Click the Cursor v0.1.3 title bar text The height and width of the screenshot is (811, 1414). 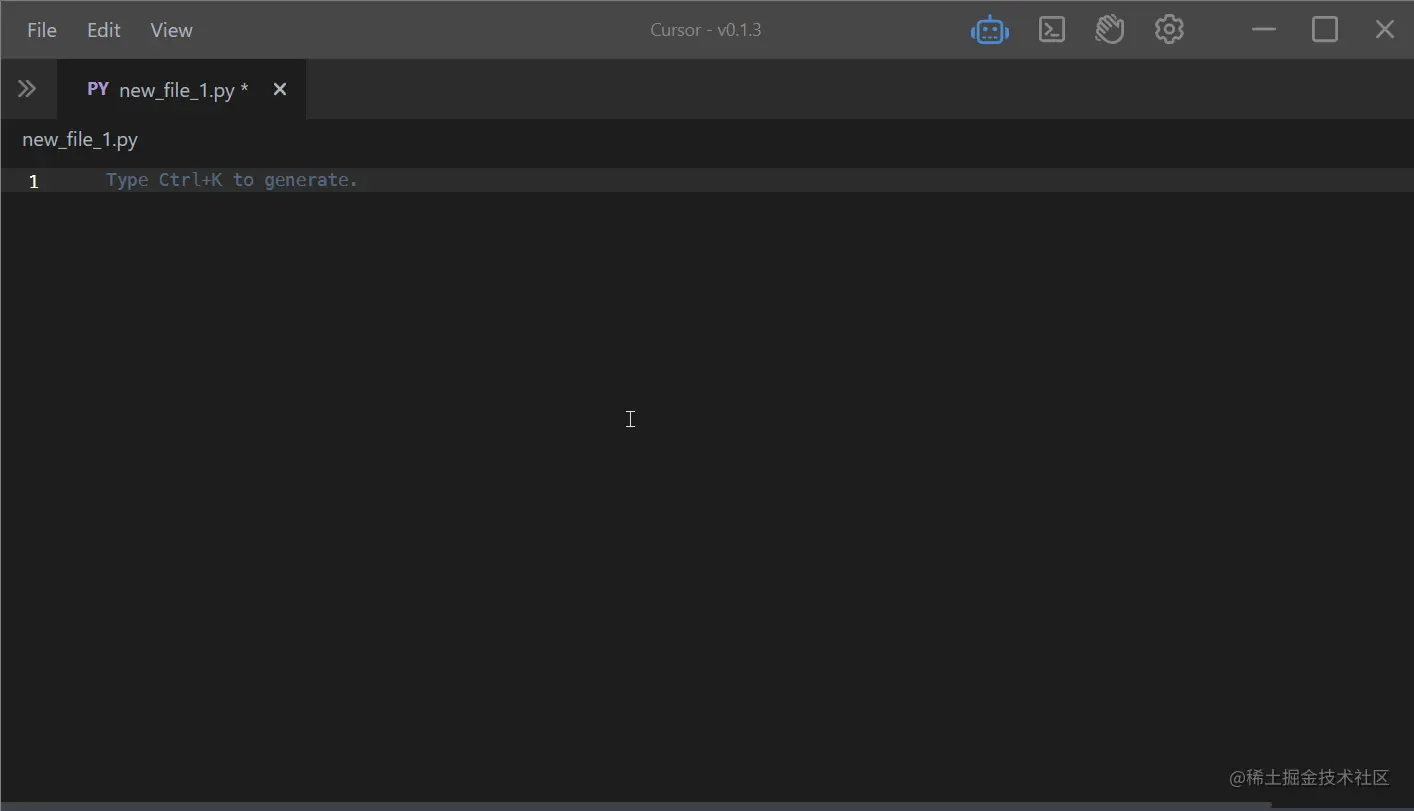[x=706, y=29]
